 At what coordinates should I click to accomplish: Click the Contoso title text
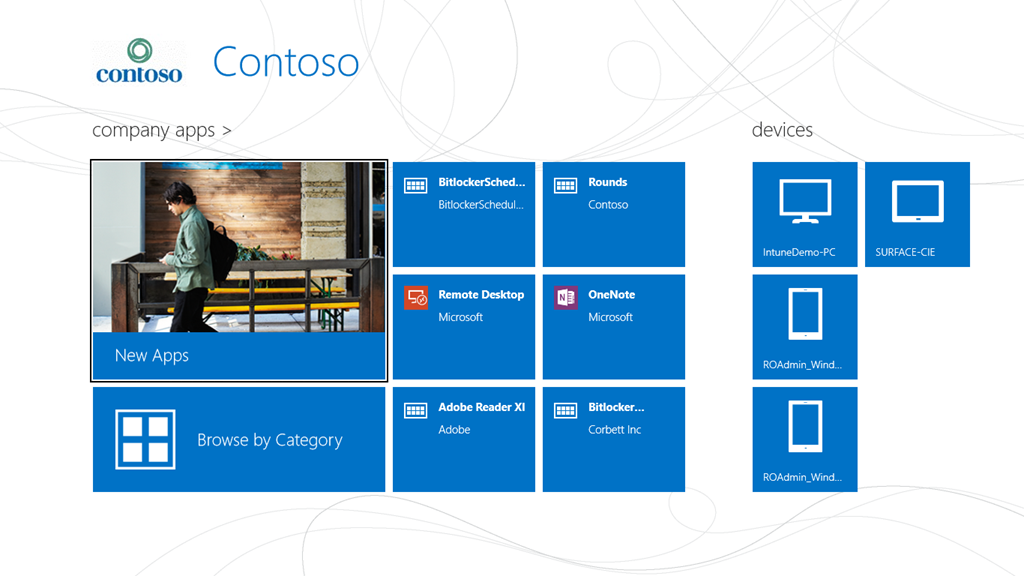coord(286,62)
